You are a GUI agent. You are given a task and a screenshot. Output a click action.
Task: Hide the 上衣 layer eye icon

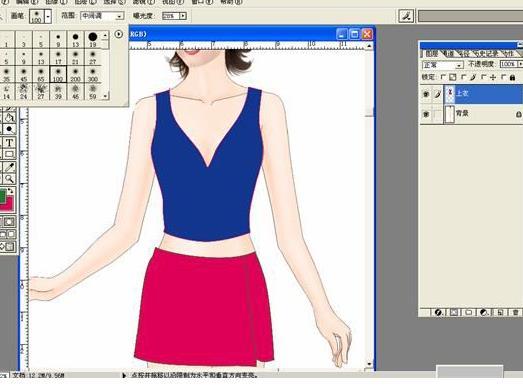tap(426, 94)
